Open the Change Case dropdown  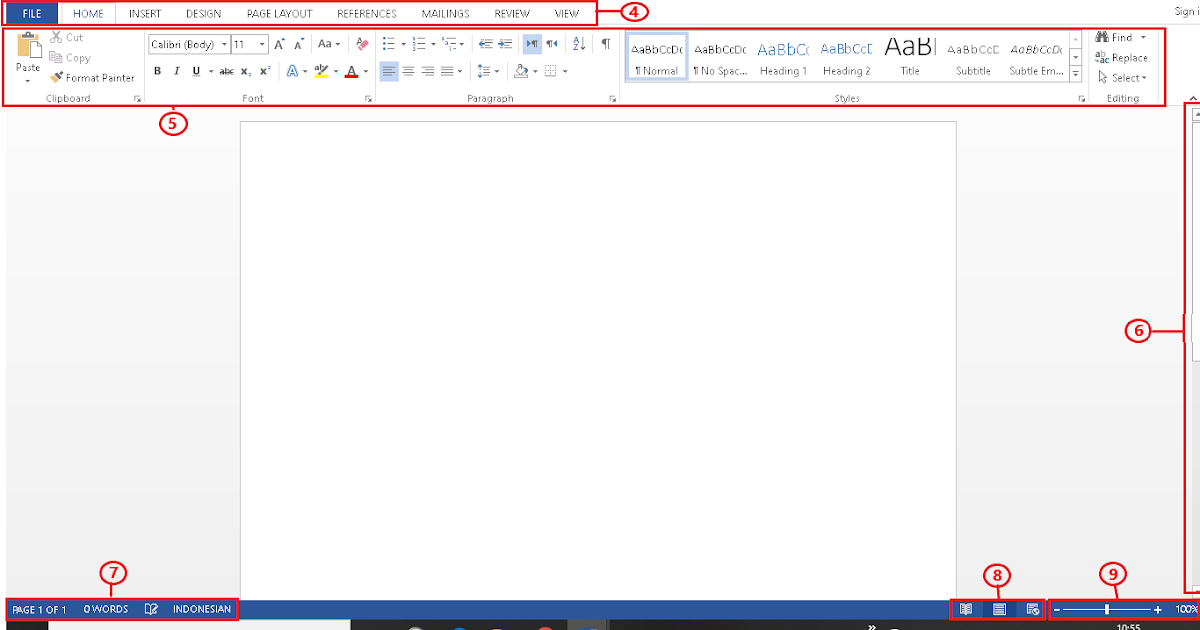[x=329, y=44]
